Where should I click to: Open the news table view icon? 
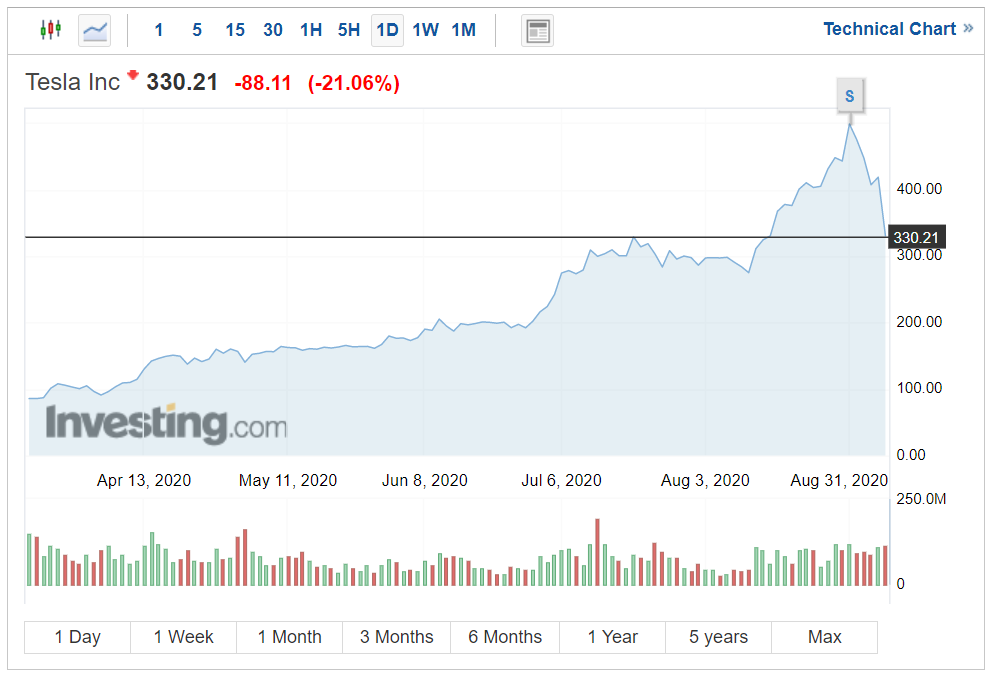[537, 30]
